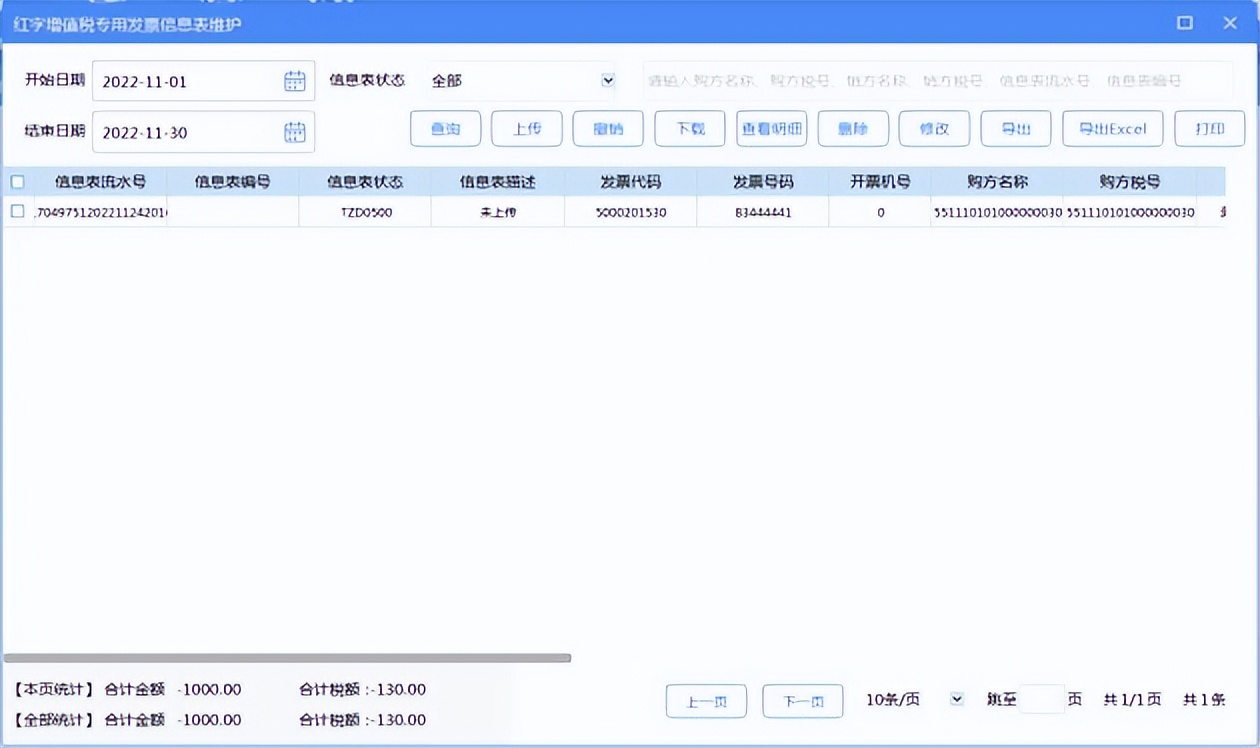Open 查看明细 to view invoice details
The width and height of the screenshot is (1260, 748).
point(772,128)
